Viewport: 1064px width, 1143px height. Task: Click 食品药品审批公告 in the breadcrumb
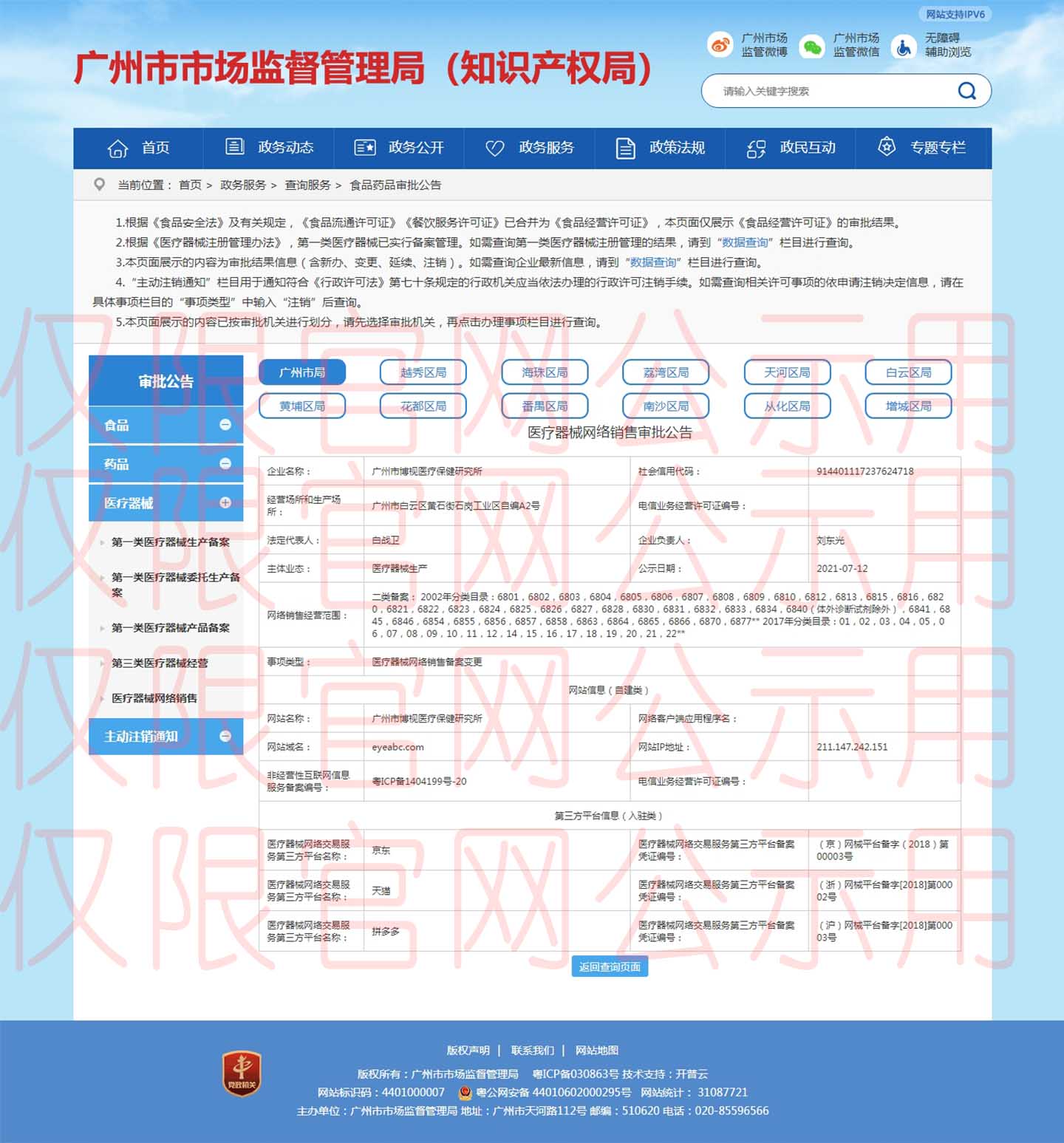pos(395,185)
